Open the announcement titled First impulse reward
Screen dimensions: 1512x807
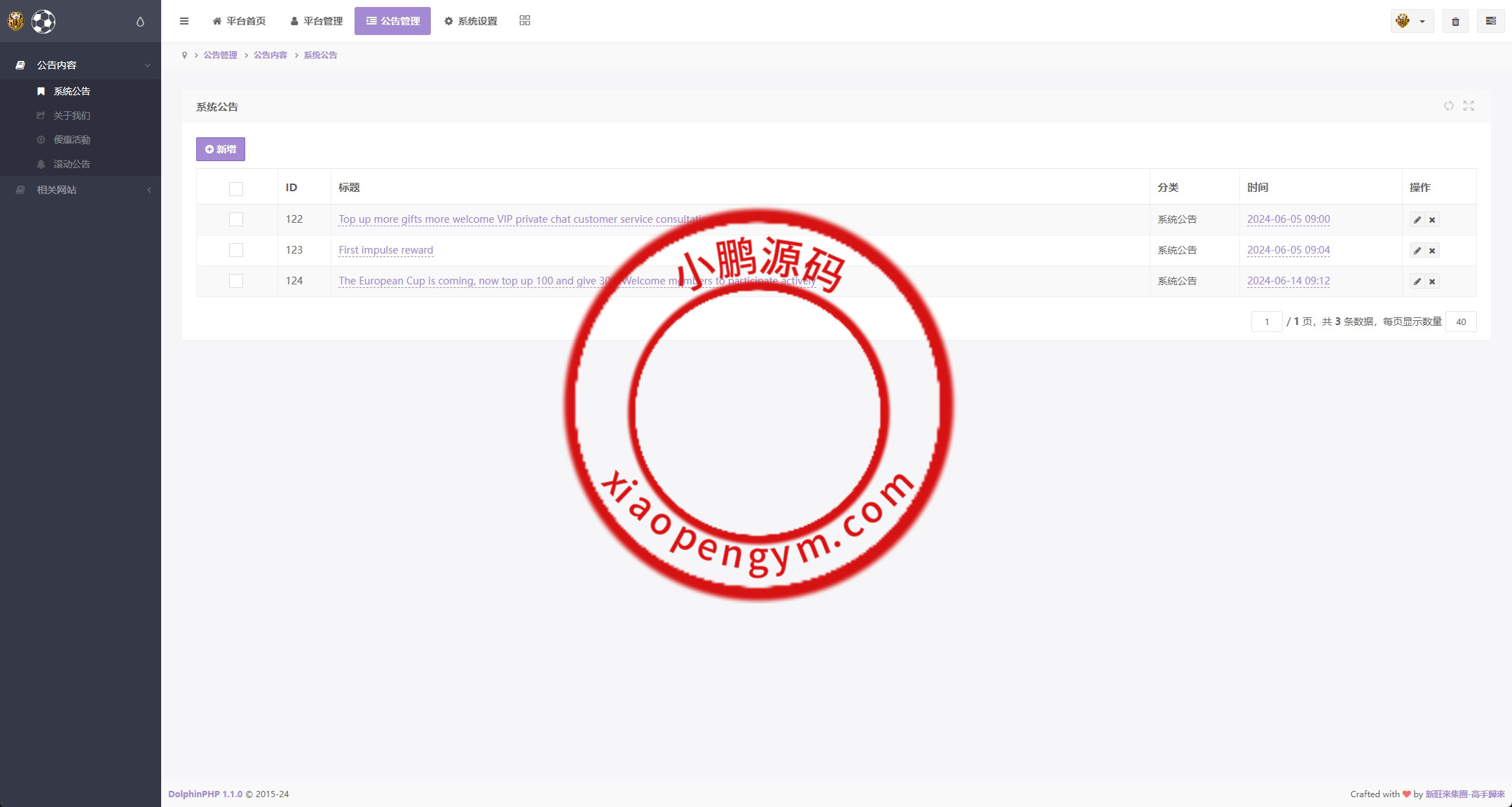point(385,250)
